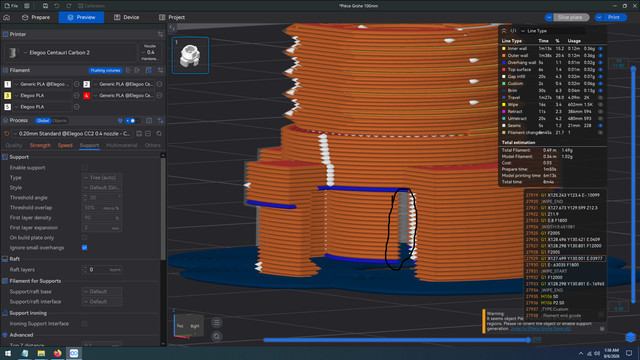Select the Global process mode
Viewport: 640px width, 360px height.
coord(42,121)
